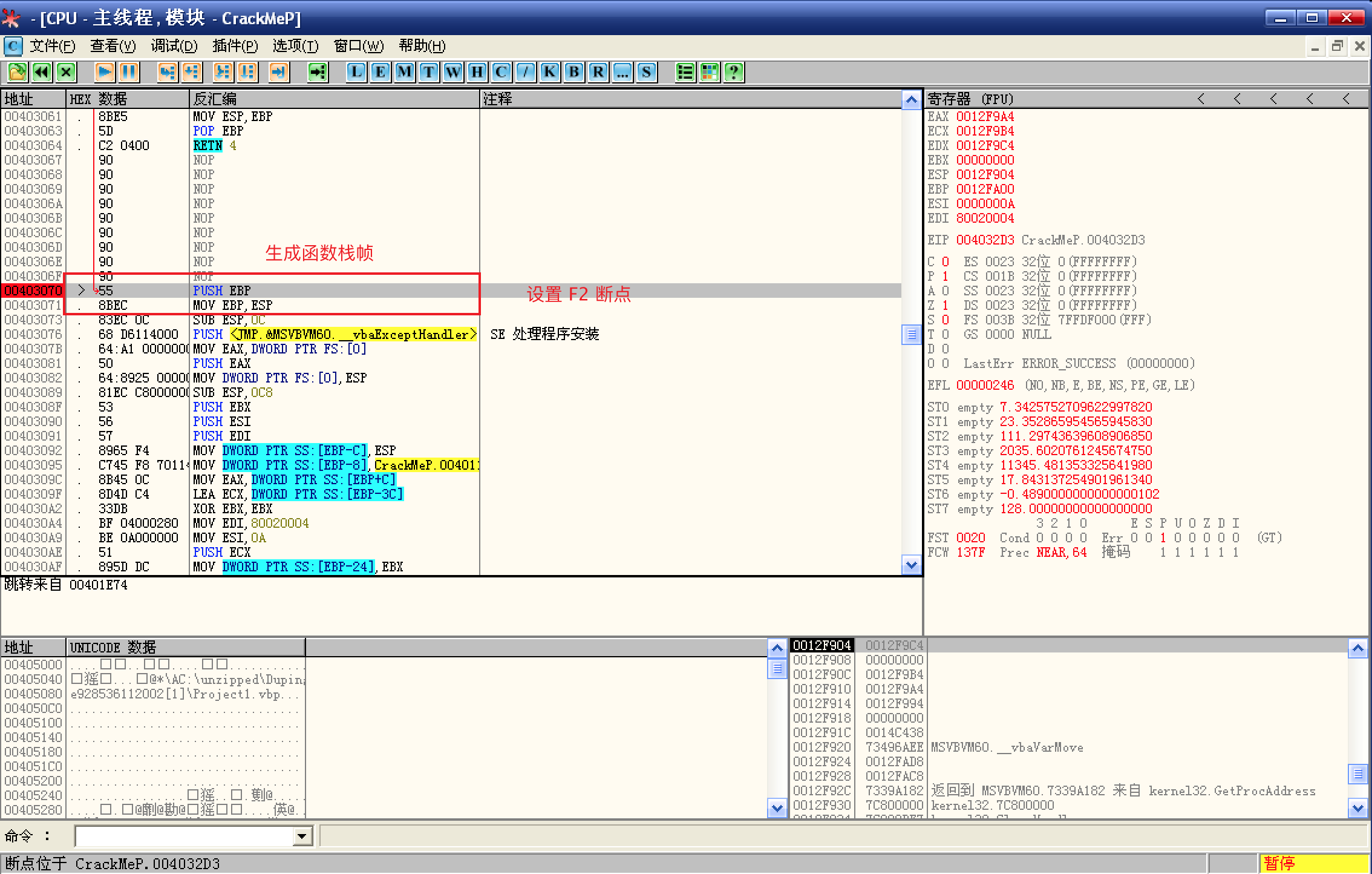Toggle the parity flag P value
The image size is (1372, 874).
coord(945,276)
